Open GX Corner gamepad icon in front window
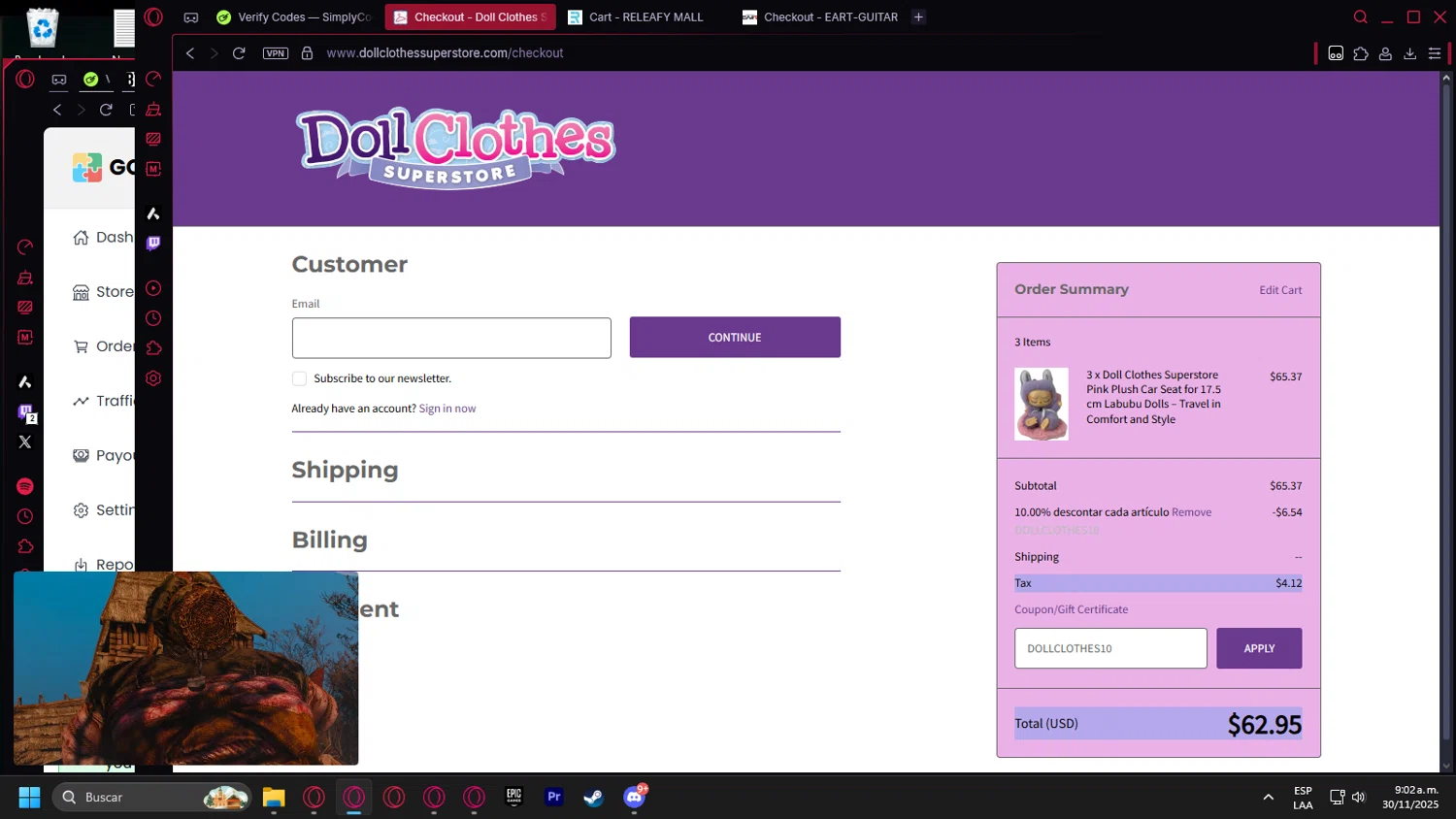 191,17
